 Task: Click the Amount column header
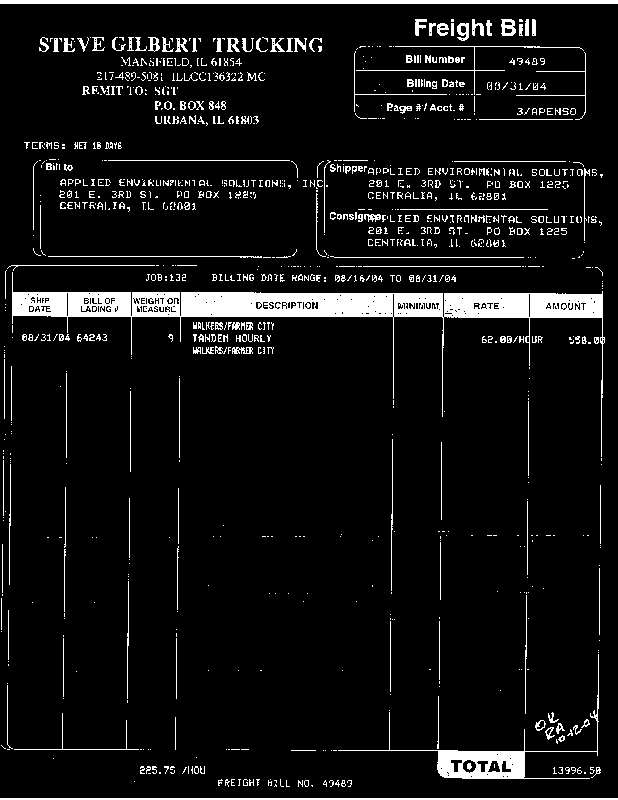coord(565,306)
